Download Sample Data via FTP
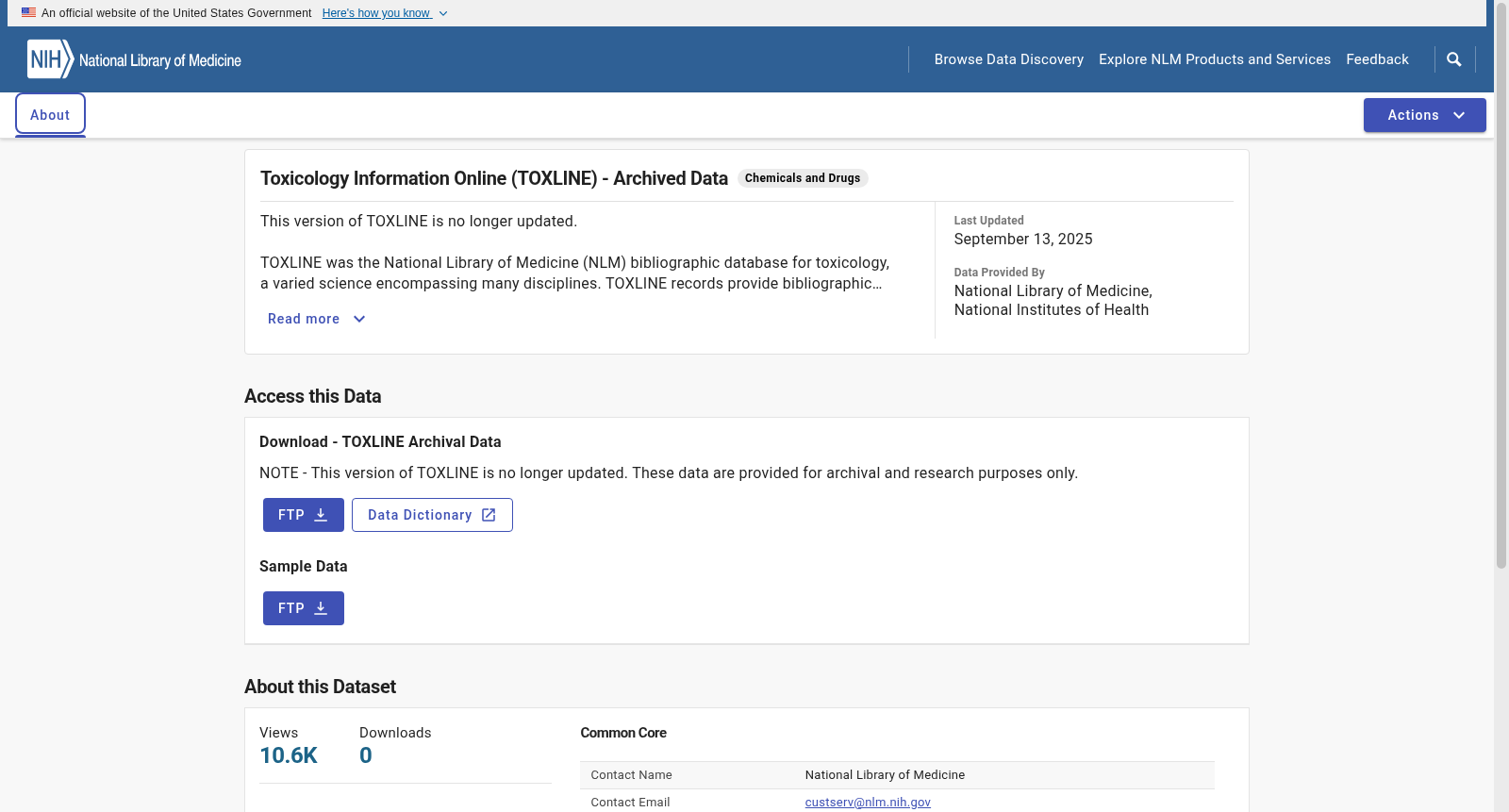This screenshot has height=812, width=1509. [x=304, y=608]
